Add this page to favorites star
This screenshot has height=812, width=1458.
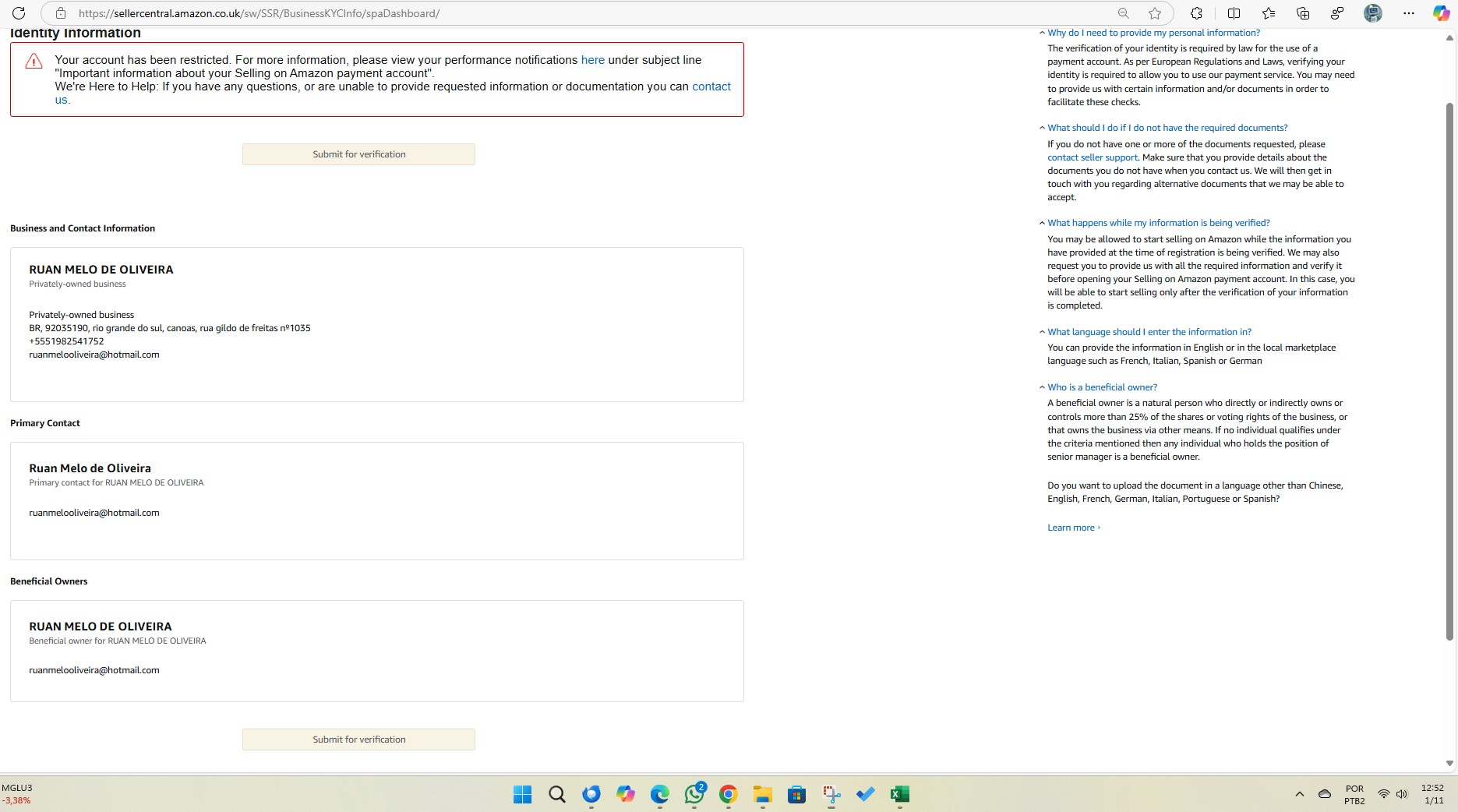pyautogui.click(x=1155, y=13)
